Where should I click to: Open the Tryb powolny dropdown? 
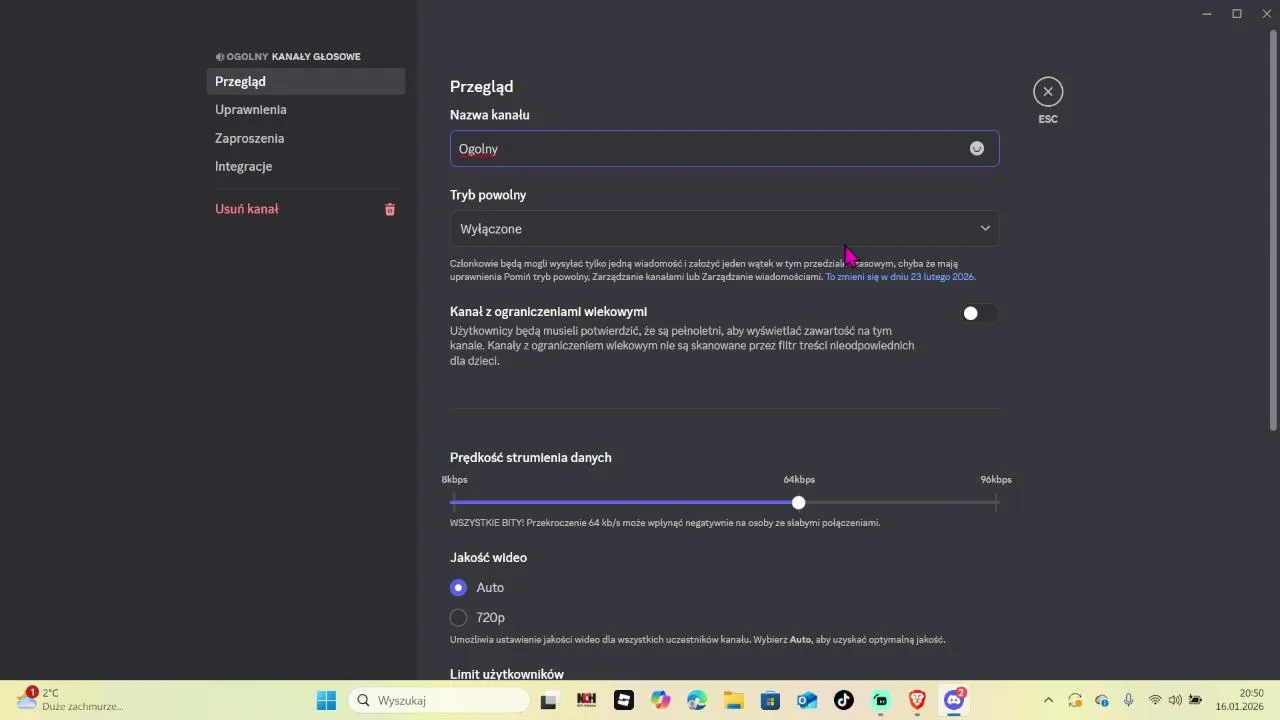coord(724,229)
